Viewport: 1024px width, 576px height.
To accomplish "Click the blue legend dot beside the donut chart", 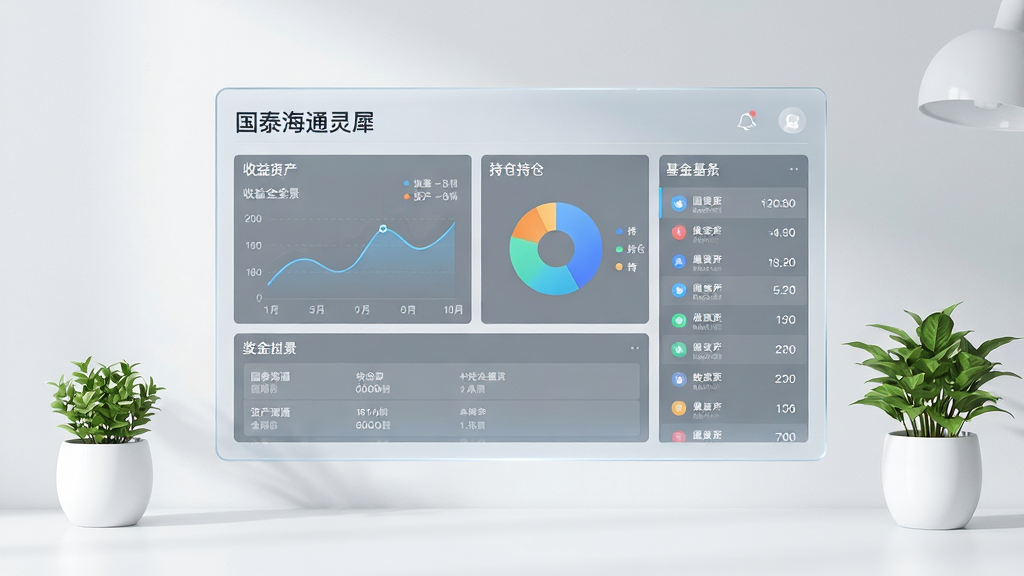I will 619,231.
